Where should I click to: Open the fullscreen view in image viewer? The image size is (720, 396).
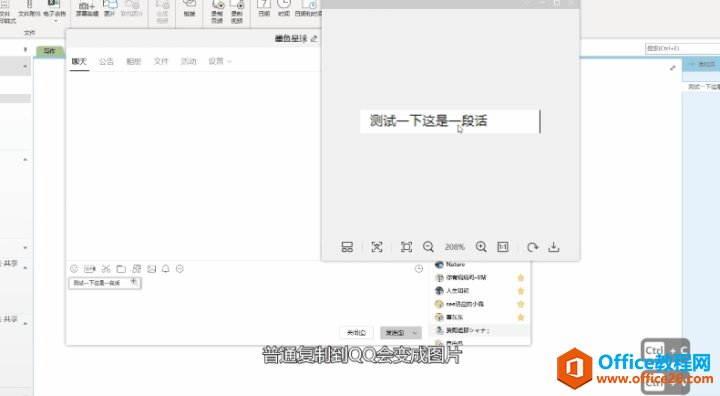406,247
